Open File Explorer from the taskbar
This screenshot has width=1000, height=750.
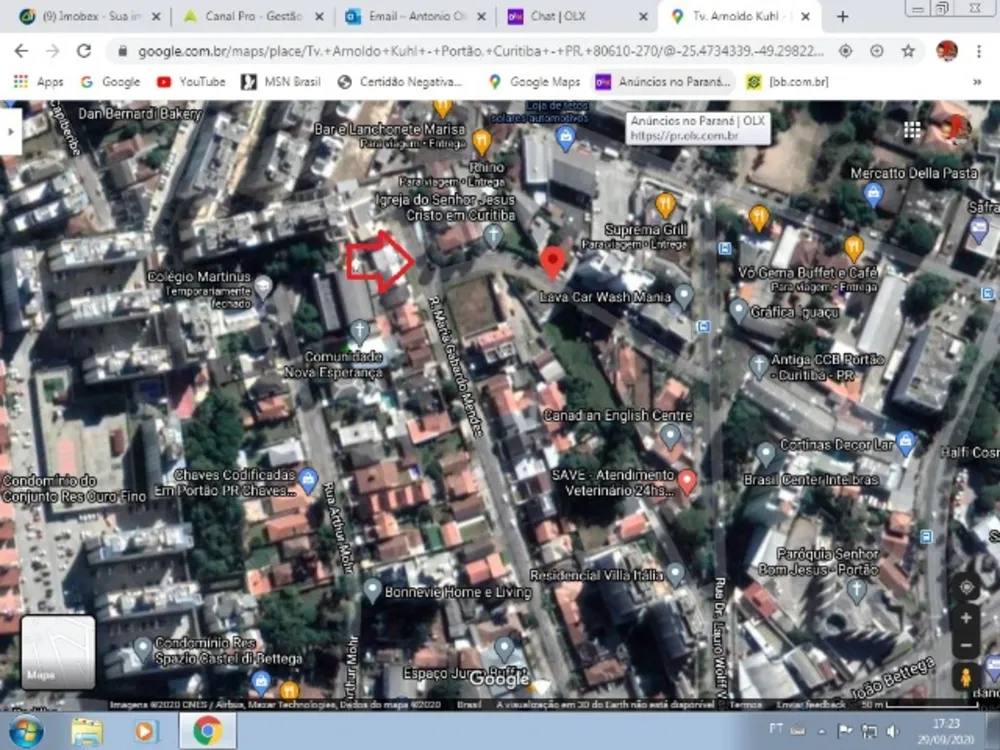[87, 731]
